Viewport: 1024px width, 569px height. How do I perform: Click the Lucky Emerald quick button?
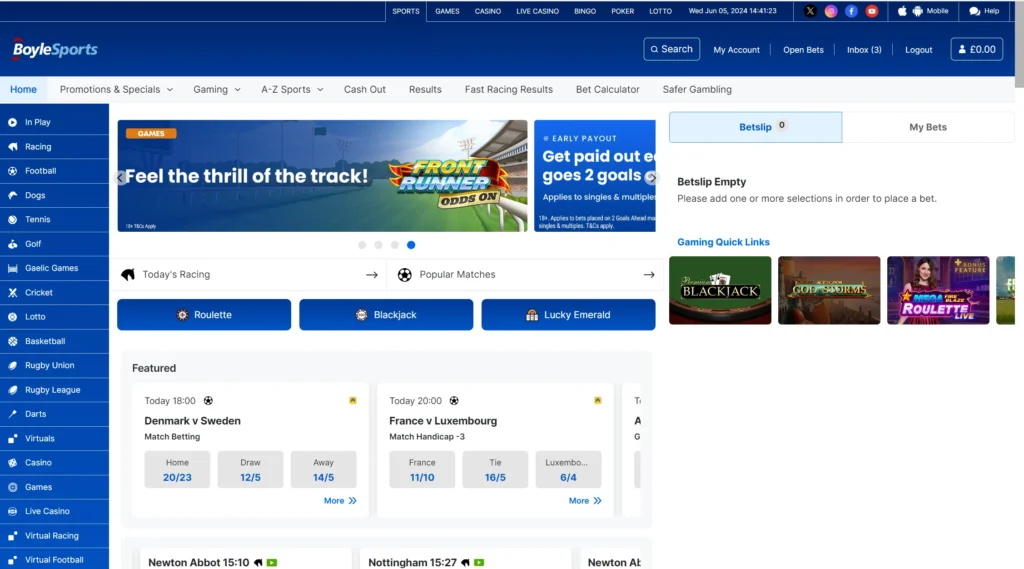(568, 315)
